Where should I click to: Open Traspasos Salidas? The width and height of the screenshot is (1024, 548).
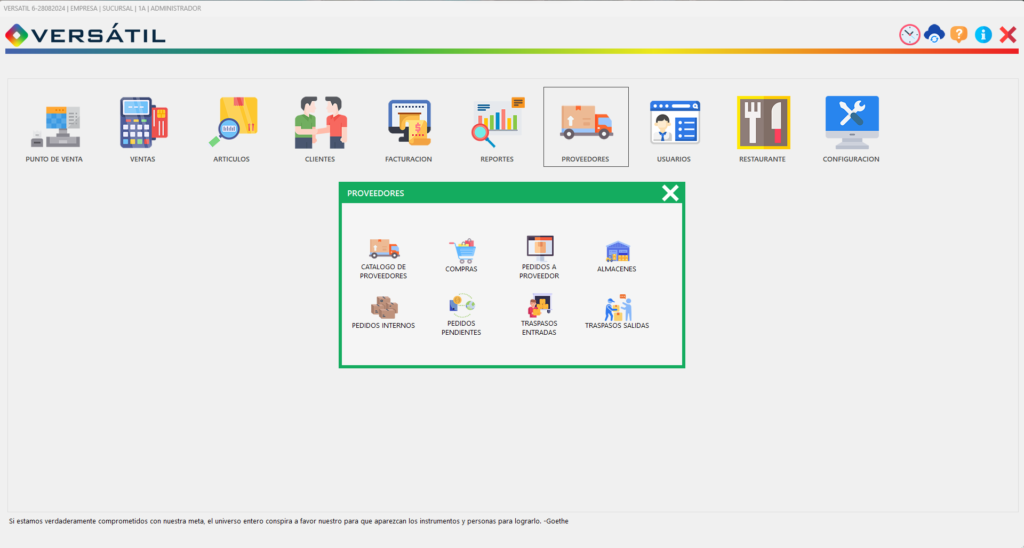pyautogui.click(x=617, y=312)
